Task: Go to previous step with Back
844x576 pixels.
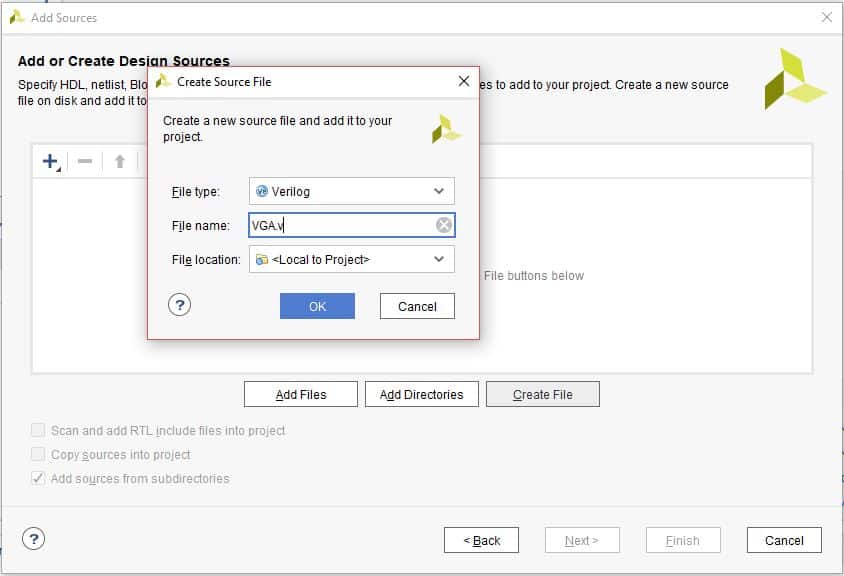Action: (481, 540)
